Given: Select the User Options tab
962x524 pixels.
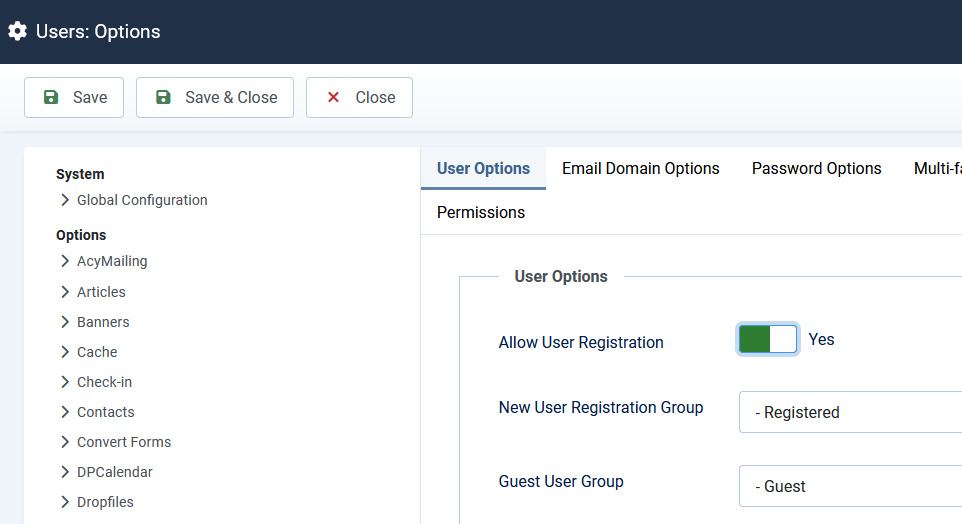Looking at the screenshot, I should [x=483, y=168].
